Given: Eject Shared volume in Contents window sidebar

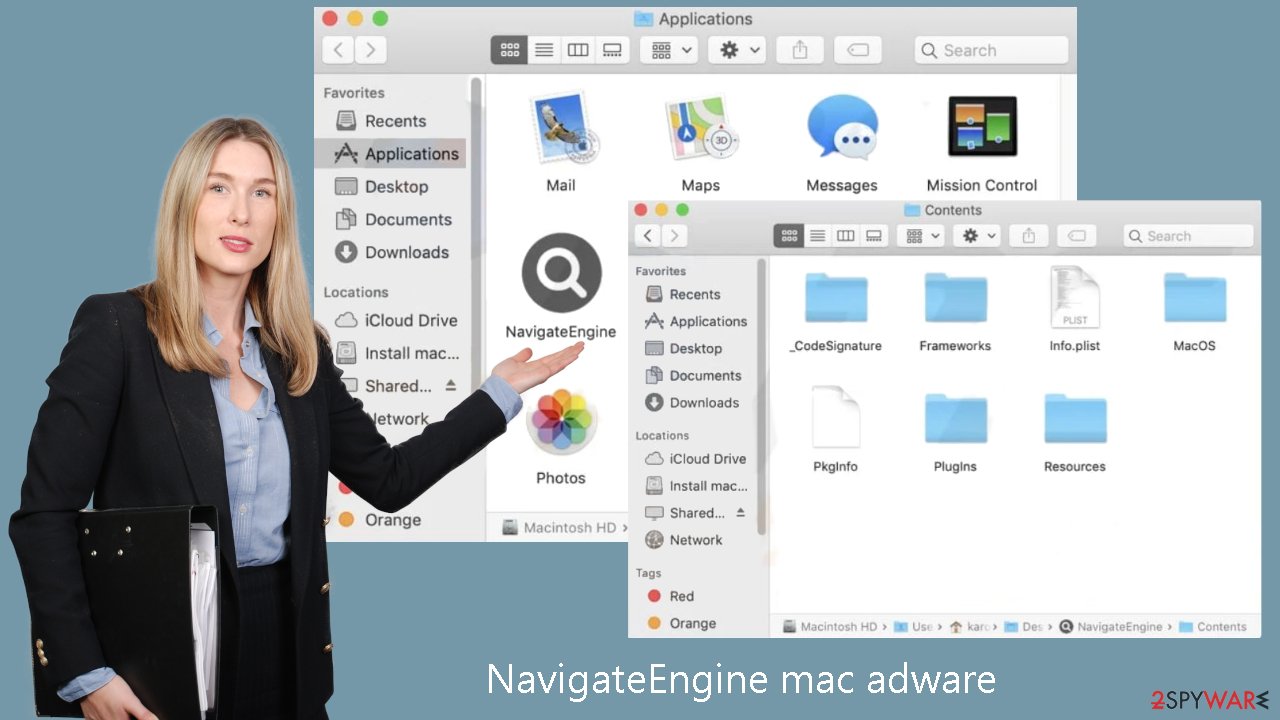Looking at the screenshot, I should (741, 512).
